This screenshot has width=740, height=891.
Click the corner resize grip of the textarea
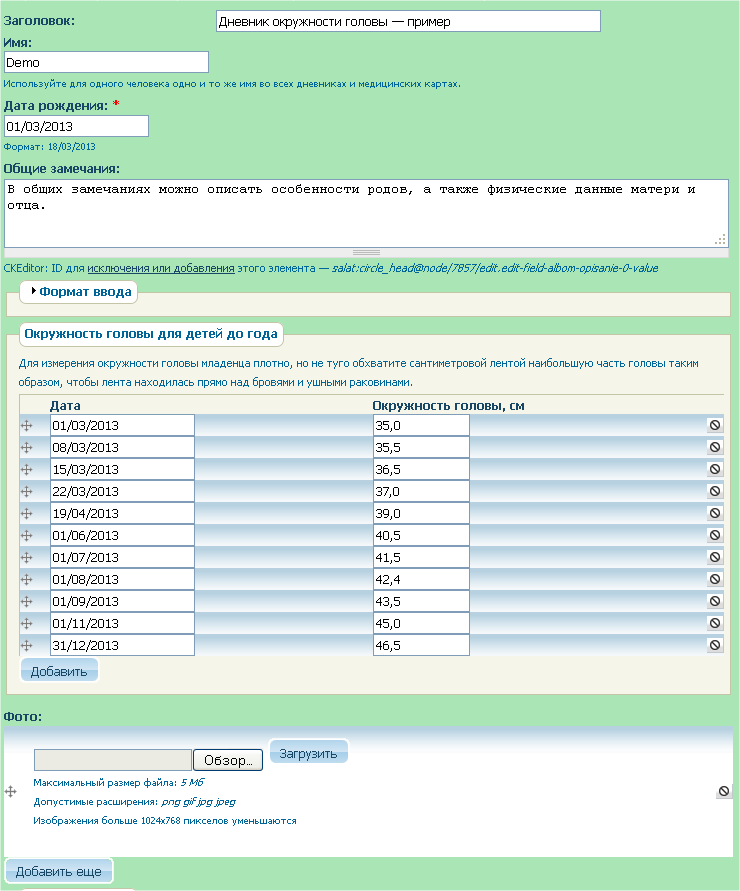[721, 240]
